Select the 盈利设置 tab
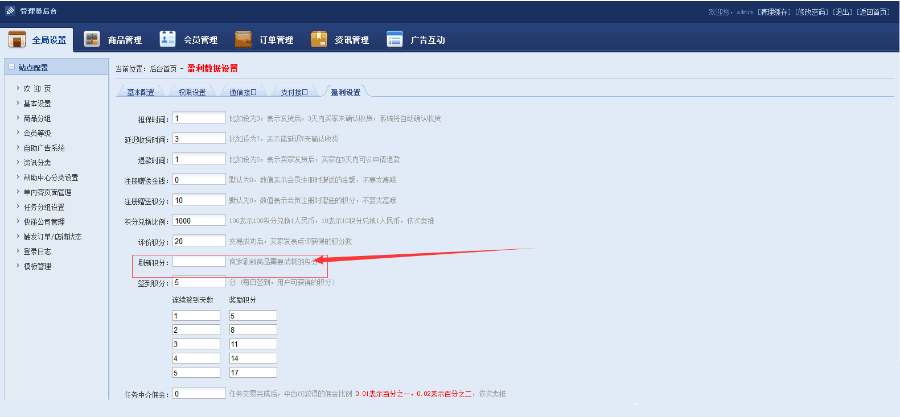Screen dimensions: 900x417 click(346, 92)
